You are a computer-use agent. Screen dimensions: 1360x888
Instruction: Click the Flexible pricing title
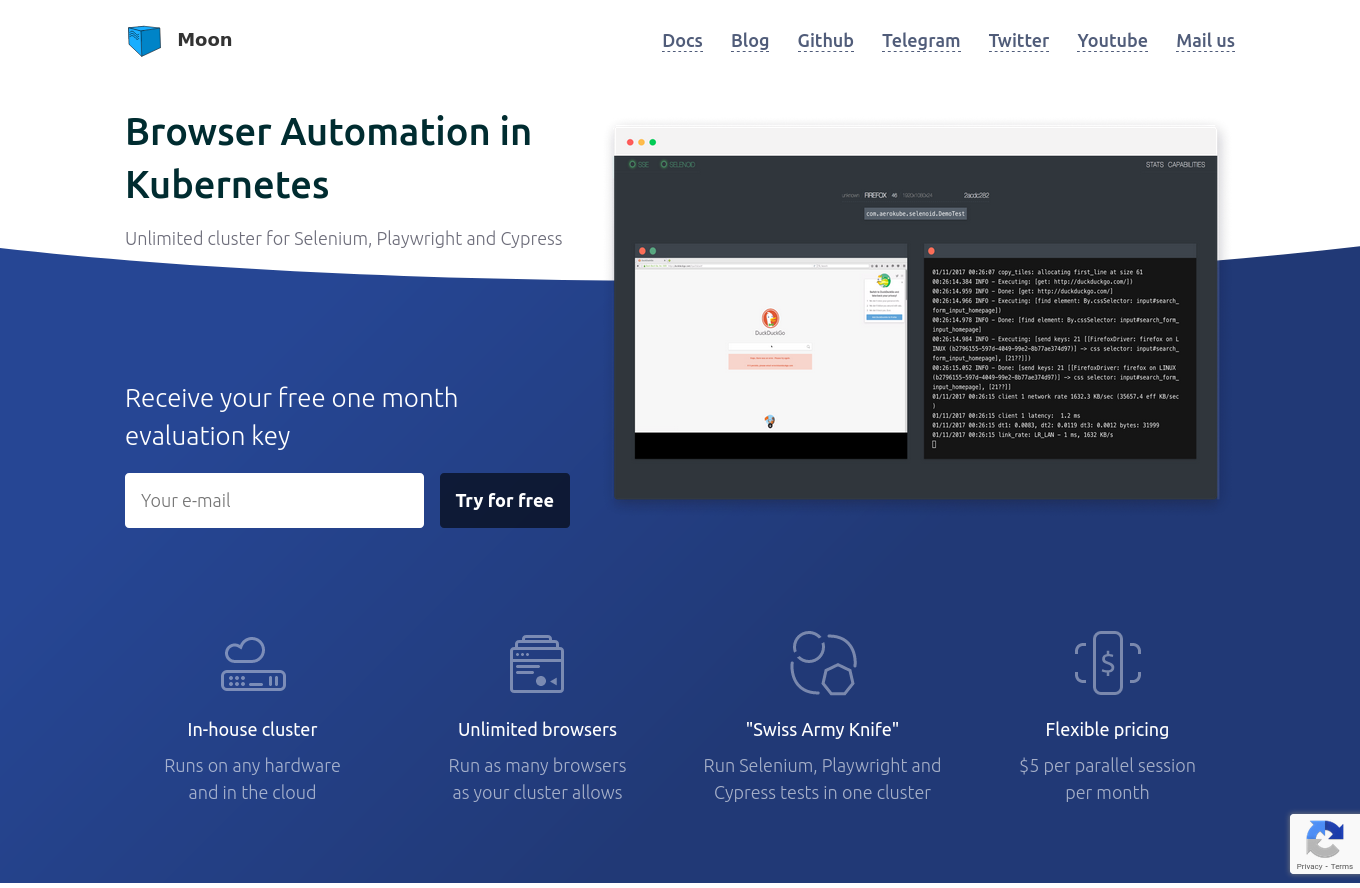1107,729
